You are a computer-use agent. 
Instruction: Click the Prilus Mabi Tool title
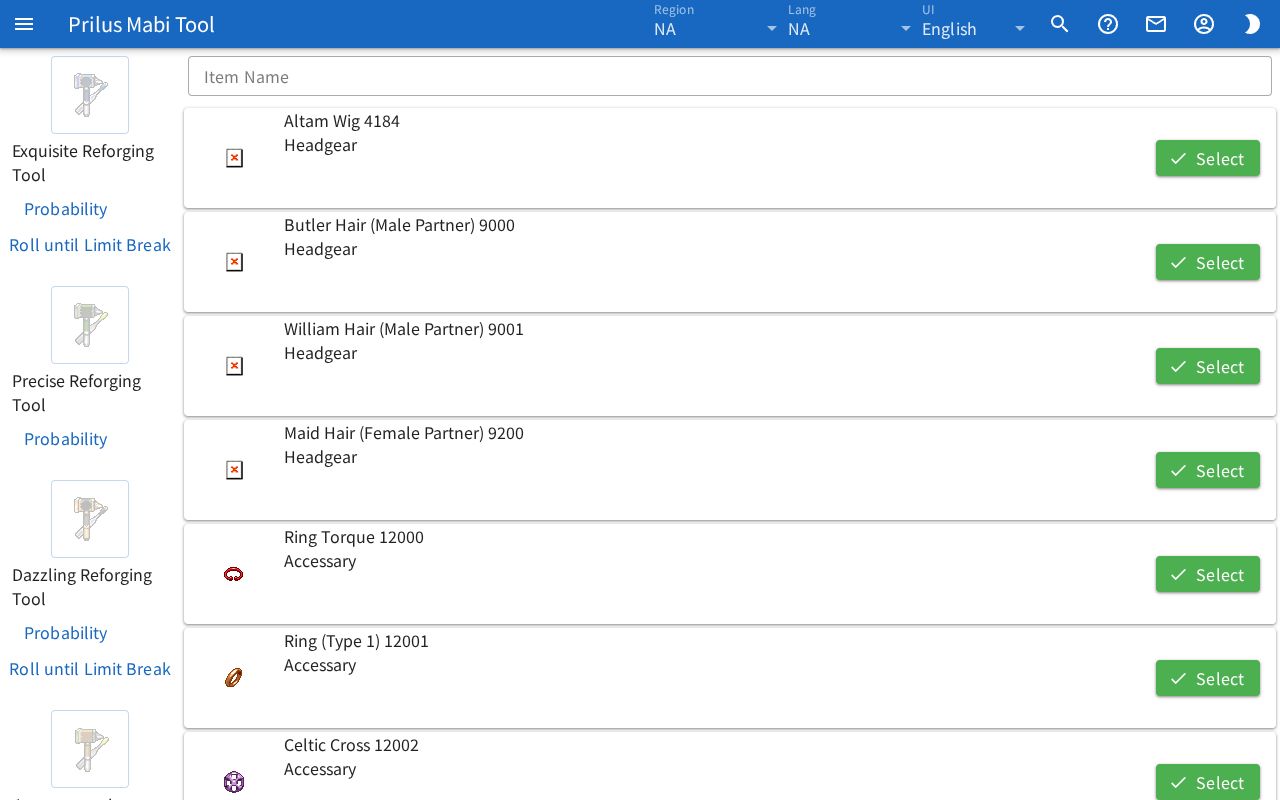click(x=141, y=24)
